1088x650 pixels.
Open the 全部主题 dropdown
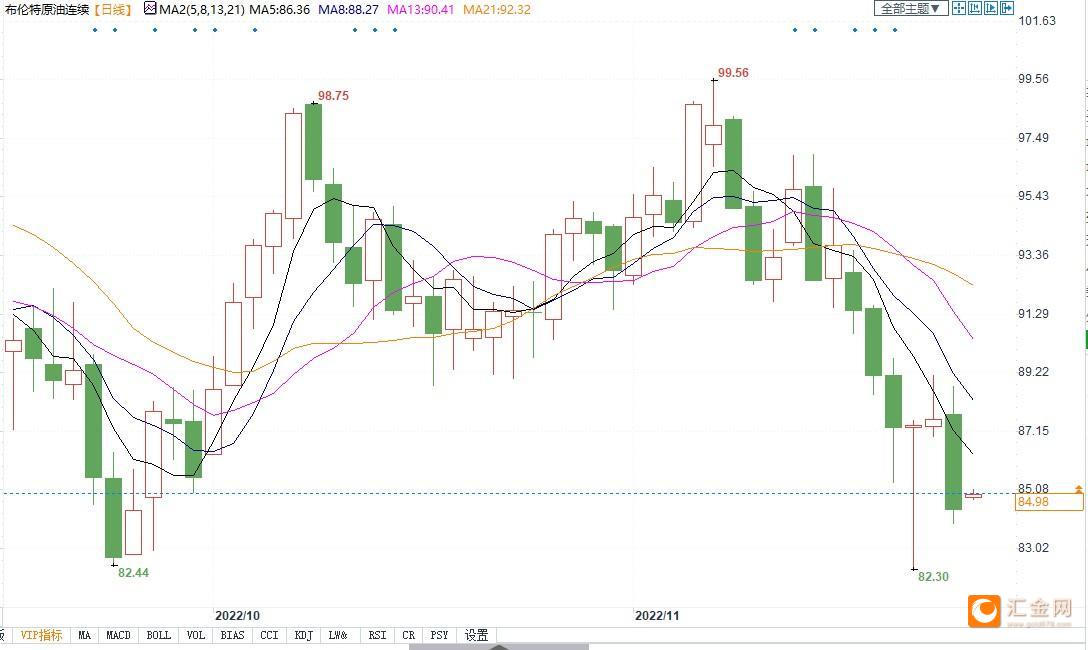pyautogui.click(x=911, y=8)
